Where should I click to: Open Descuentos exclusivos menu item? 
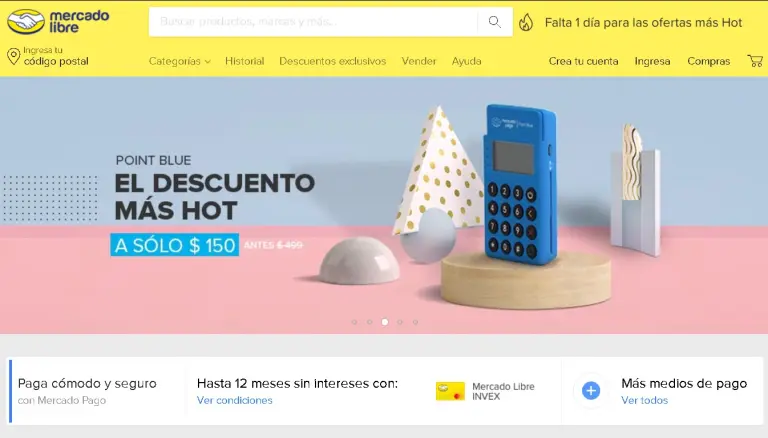(x=333, y=61)
